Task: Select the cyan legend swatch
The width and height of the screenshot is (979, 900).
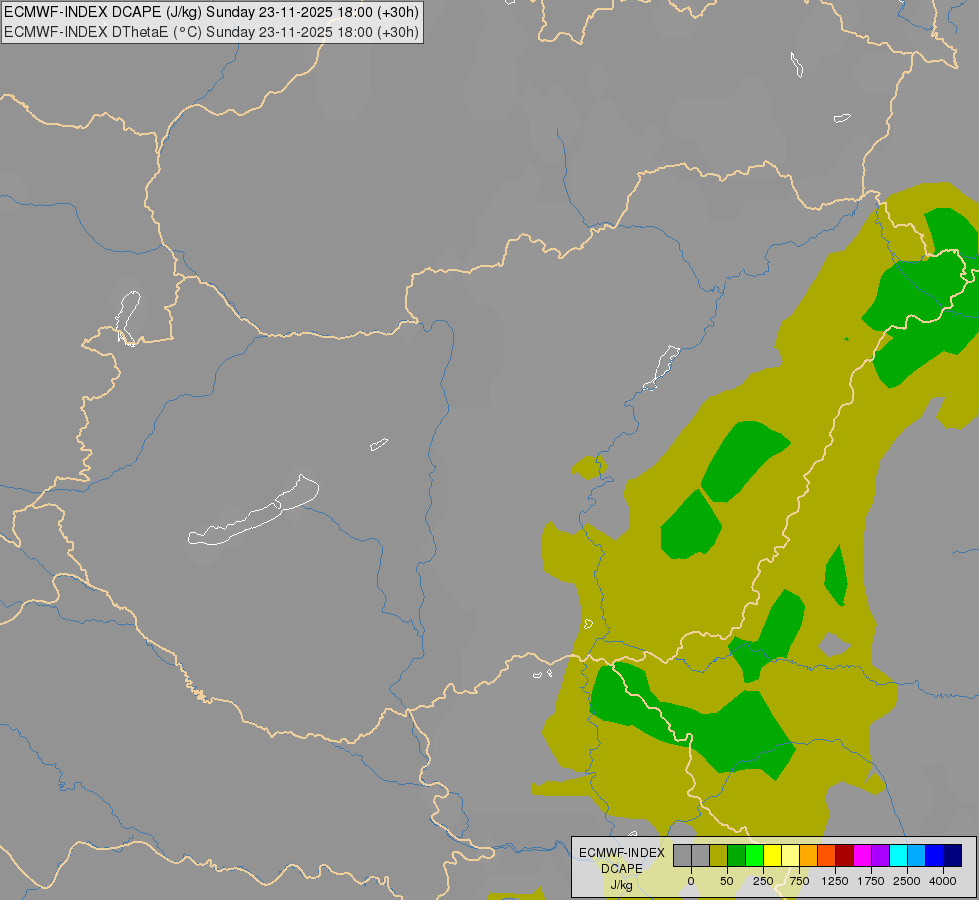Action: [898, 855]
